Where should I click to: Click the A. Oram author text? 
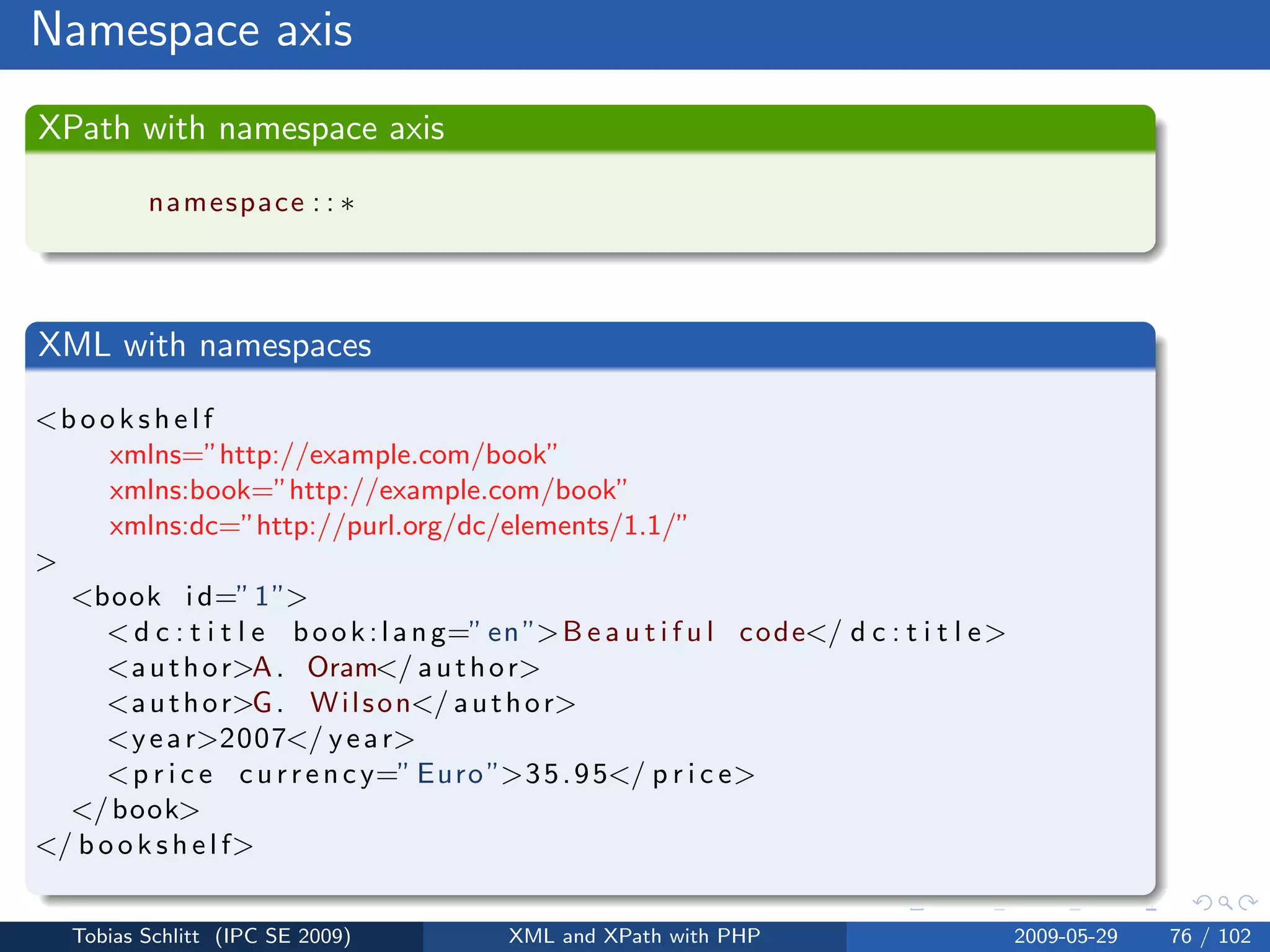pos(315,668)
